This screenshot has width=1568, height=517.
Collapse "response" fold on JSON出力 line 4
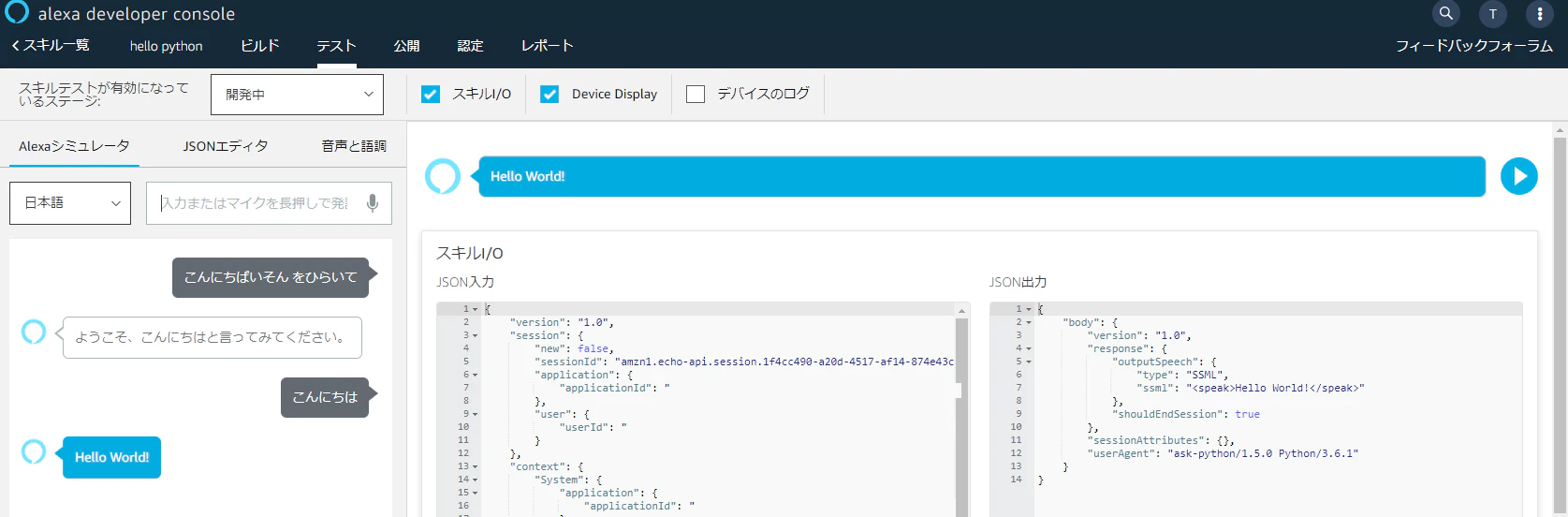(1029, 348)
